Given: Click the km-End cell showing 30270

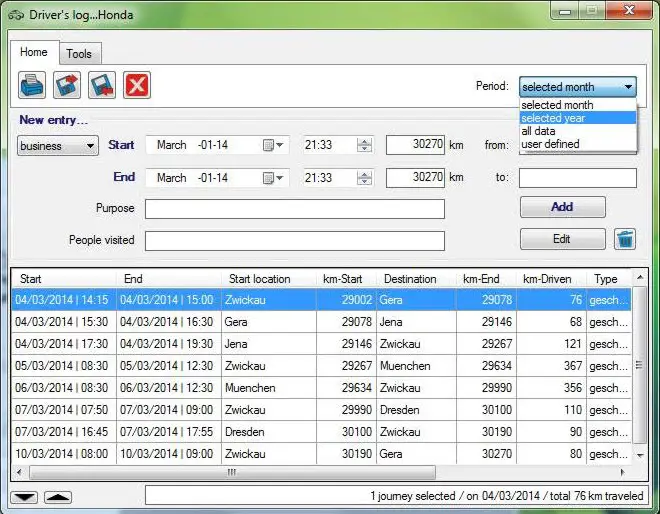Looking at the screenshot, I should click(x=486, y=454).
